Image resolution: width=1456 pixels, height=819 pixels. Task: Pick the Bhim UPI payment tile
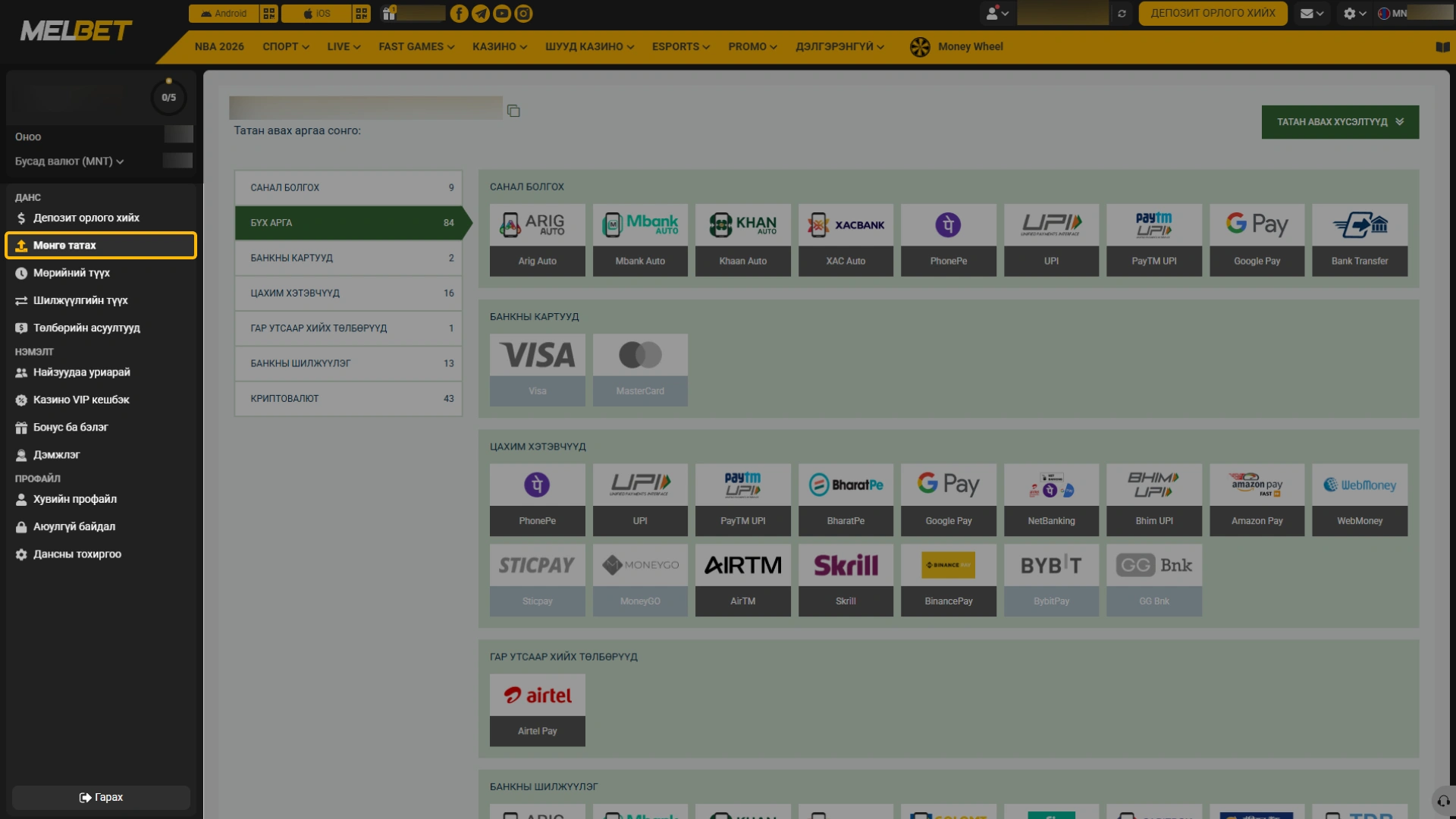(1154, 500)
